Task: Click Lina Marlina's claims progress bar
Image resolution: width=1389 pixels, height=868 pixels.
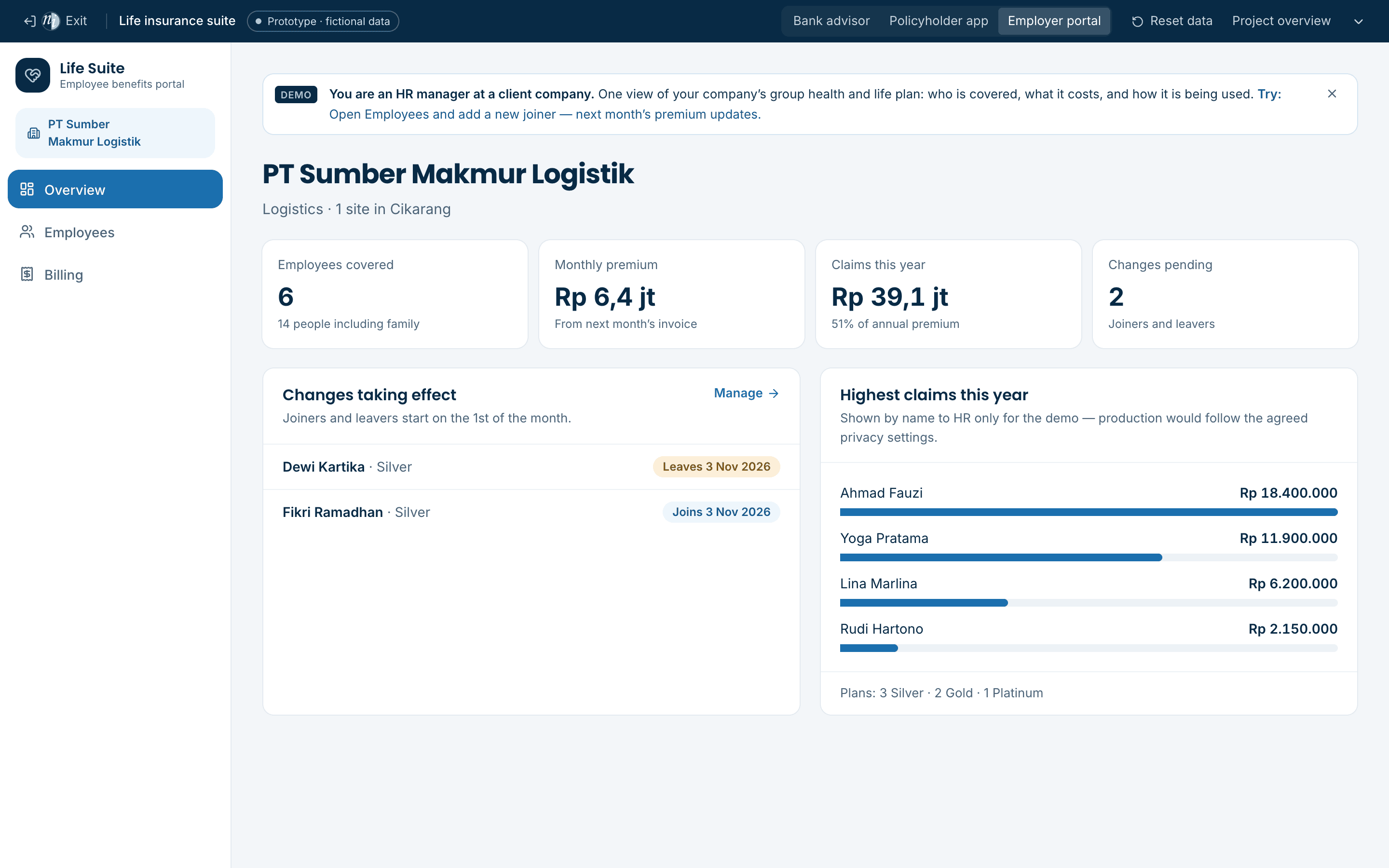Action: (1088, 603)
